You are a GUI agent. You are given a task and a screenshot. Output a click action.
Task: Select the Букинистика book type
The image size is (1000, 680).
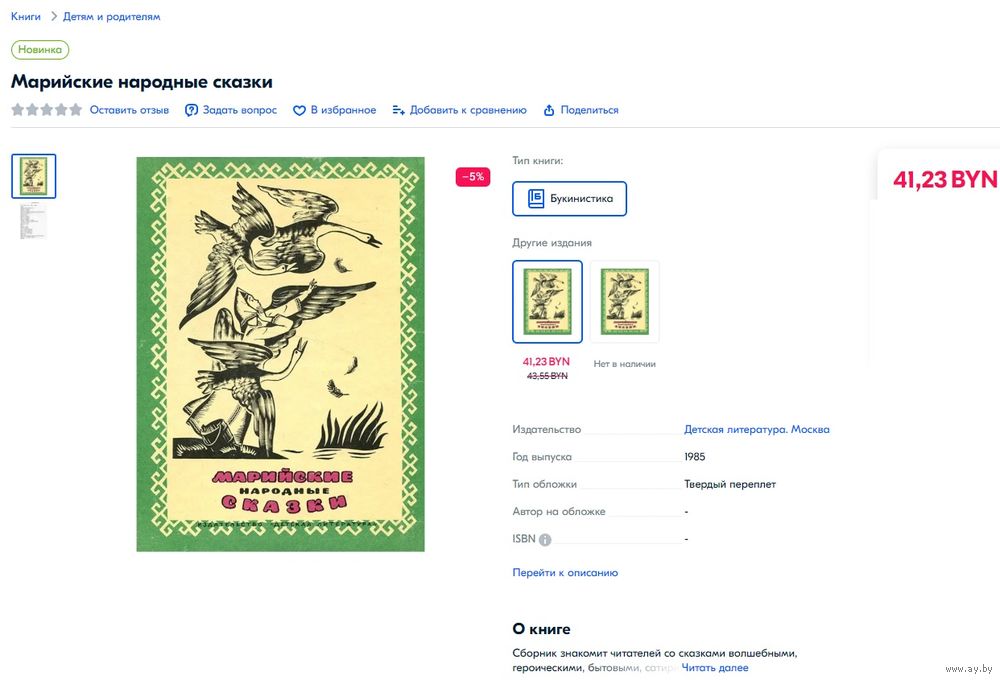570,198
